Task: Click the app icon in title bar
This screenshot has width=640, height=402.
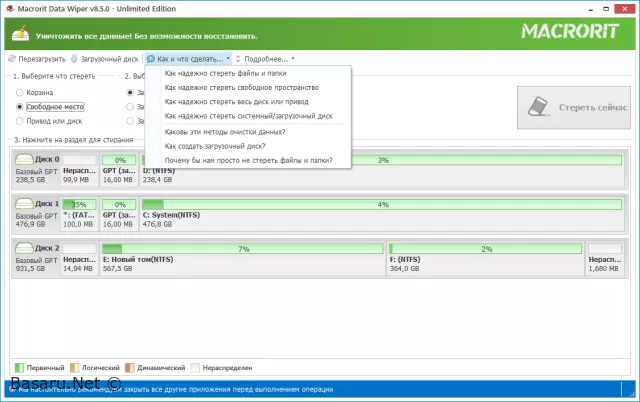Action: coord(10,9)
